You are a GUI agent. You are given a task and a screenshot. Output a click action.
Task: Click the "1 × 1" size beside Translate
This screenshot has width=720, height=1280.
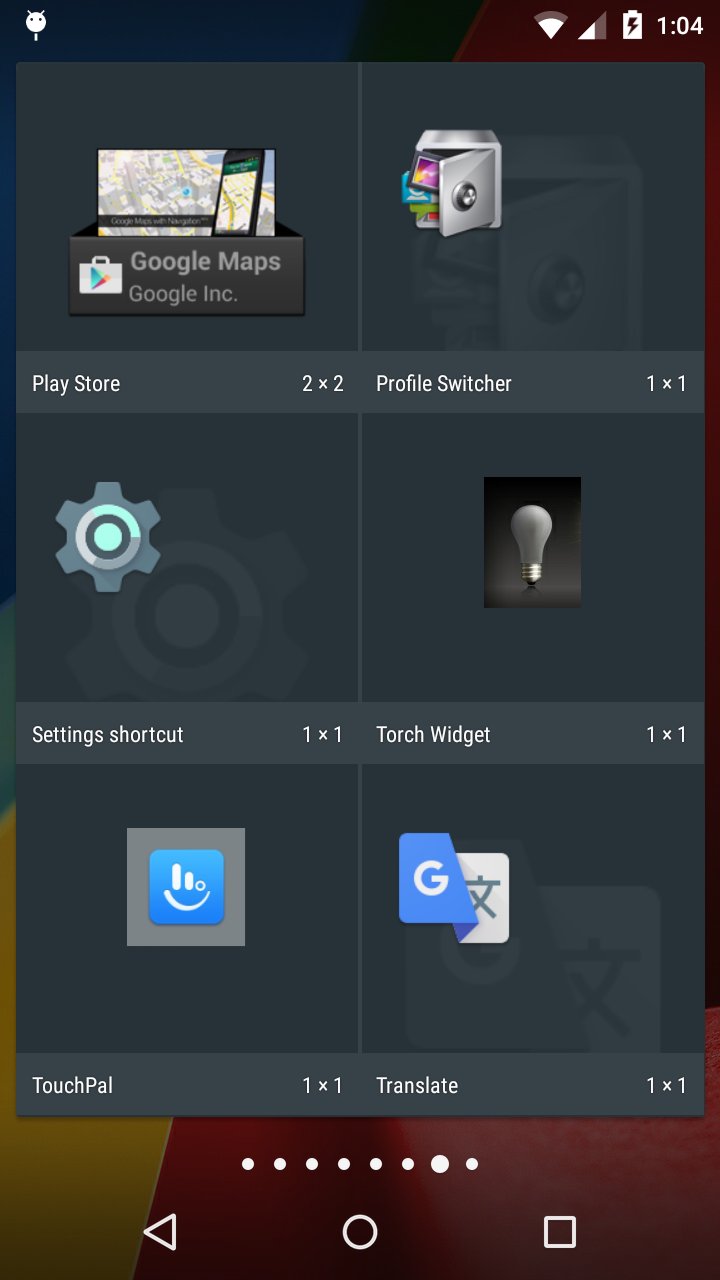coord(667,1086)
